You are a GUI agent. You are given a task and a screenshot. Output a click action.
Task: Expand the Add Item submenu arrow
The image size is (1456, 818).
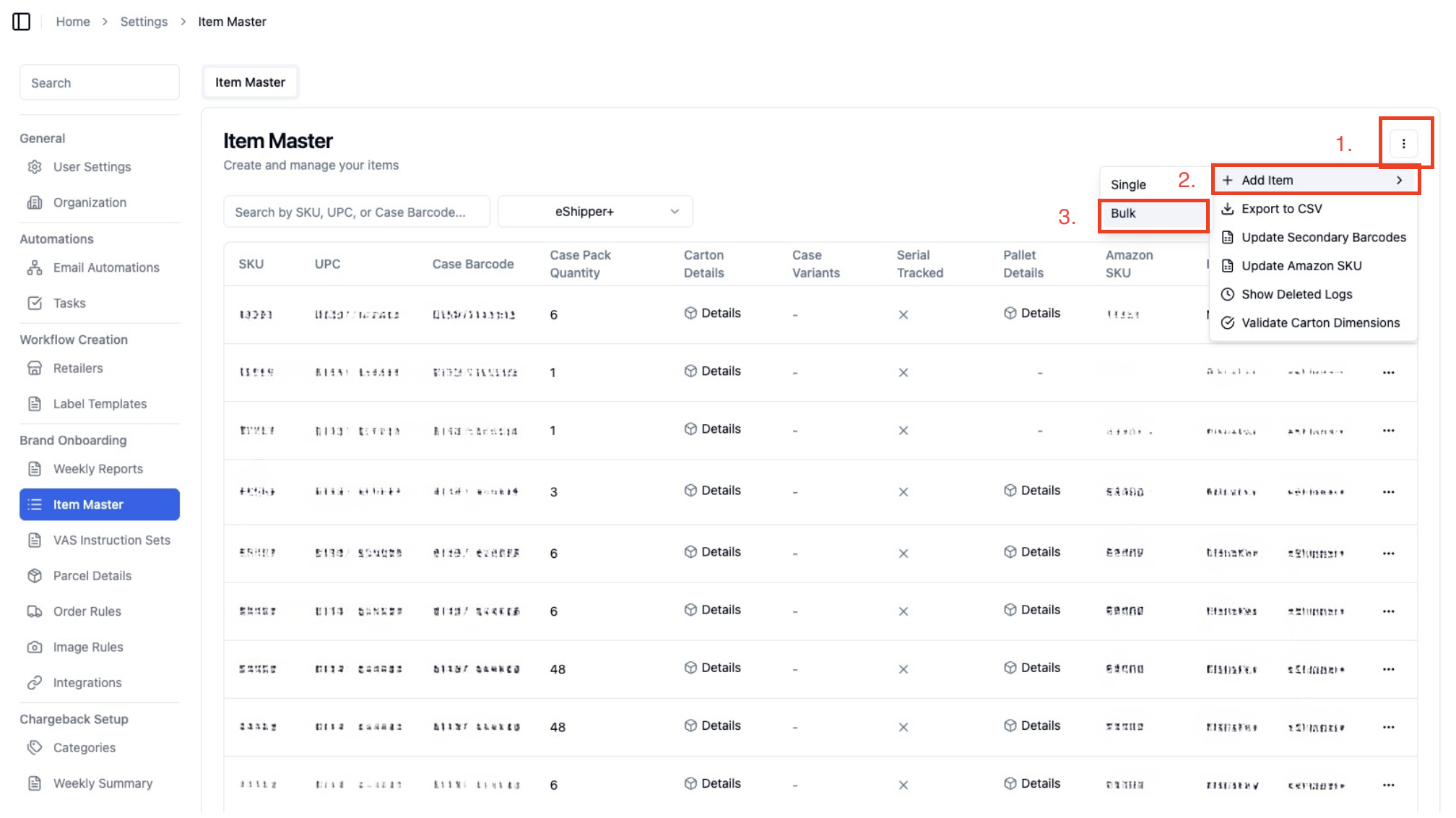pos(1399,181)
